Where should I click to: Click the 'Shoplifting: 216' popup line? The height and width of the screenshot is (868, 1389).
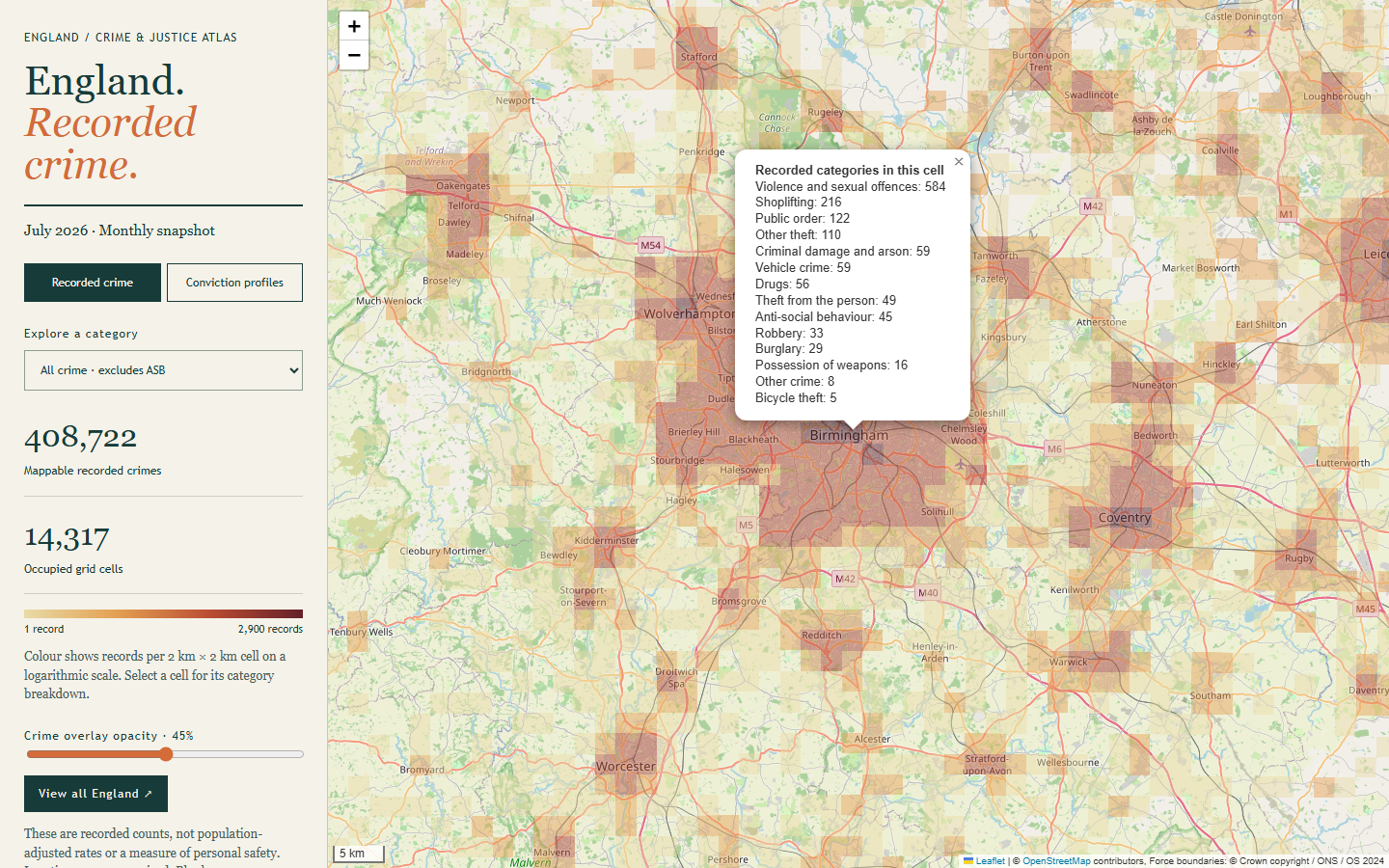tap(799, 203)
